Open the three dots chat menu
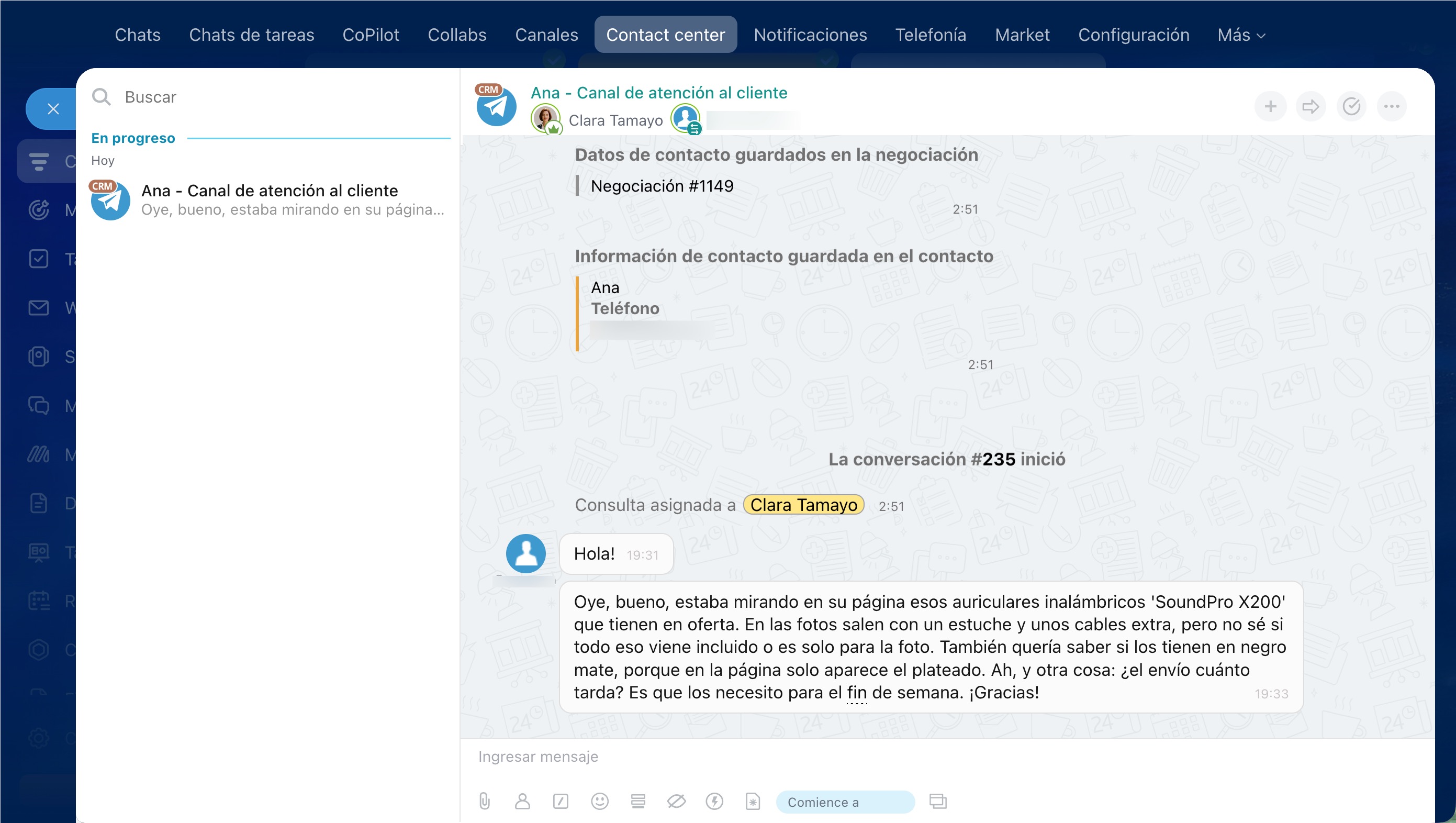1456x823 pixels. [1391, 106]
